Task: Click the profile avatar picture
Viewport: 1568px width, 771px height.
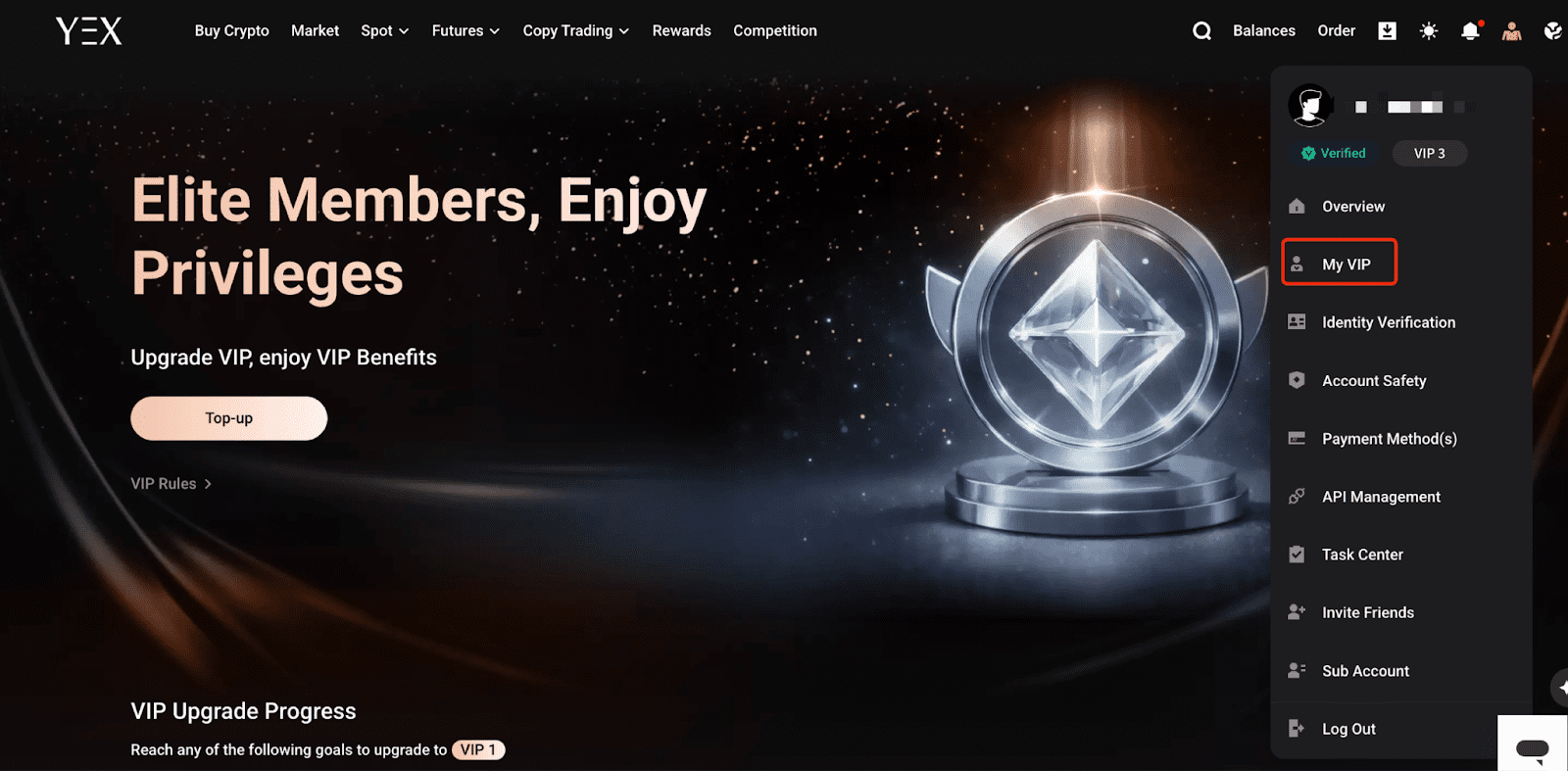Action: [1311, 105]
